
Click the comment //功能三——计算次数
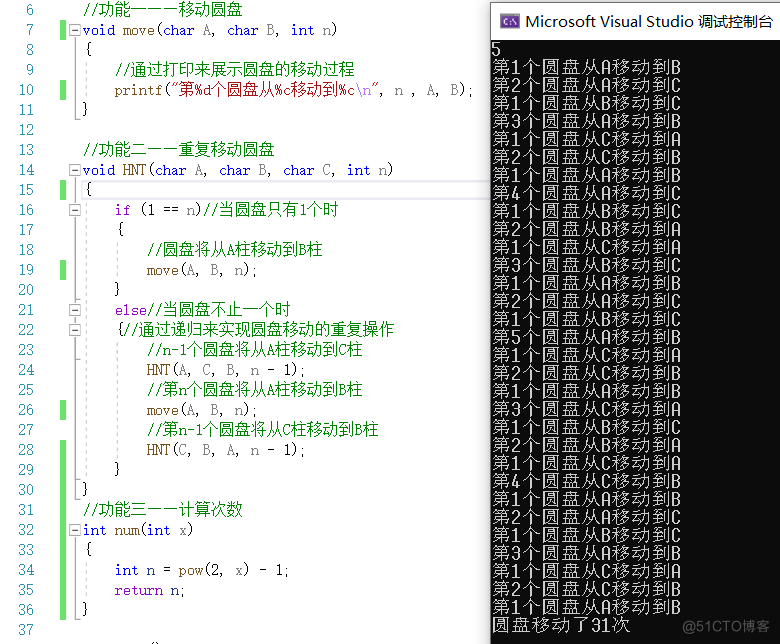click(163, 510)
